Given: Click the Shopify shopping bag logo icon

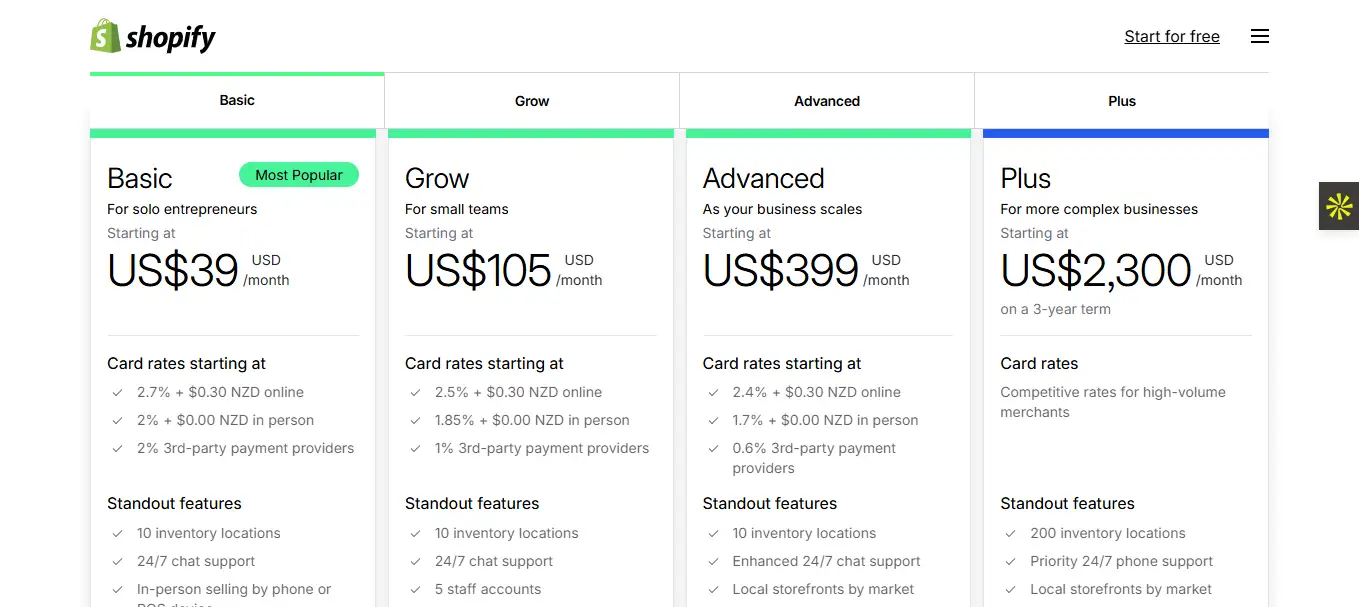Looking at the screenshot, I should (x=102, y=36).
